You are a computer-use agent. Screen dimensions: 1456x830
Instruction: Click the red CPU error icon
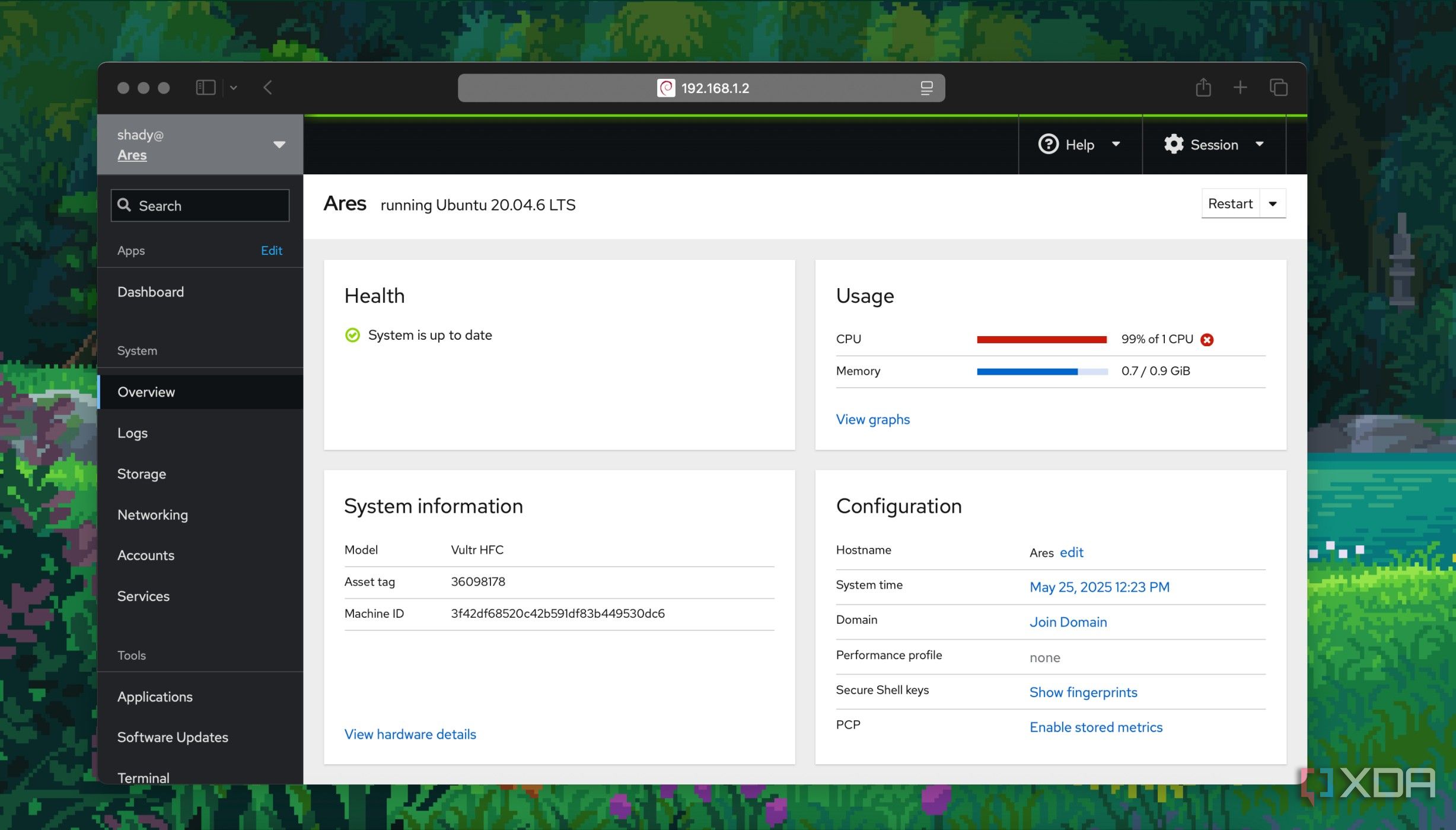tap(1207, 340)
